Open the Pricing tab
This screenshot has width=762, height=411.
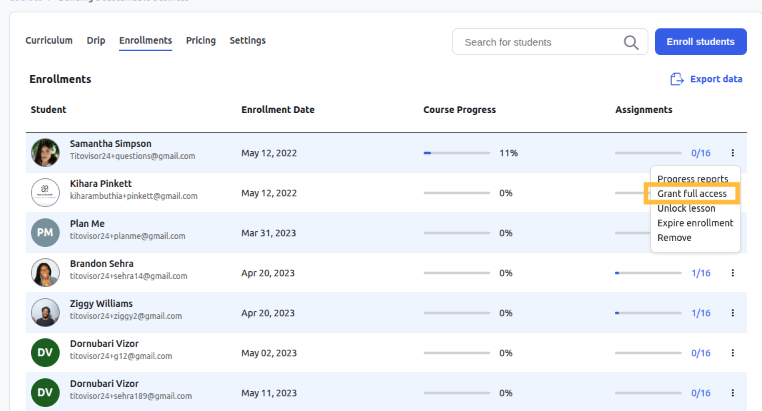[x=201, y=40]
